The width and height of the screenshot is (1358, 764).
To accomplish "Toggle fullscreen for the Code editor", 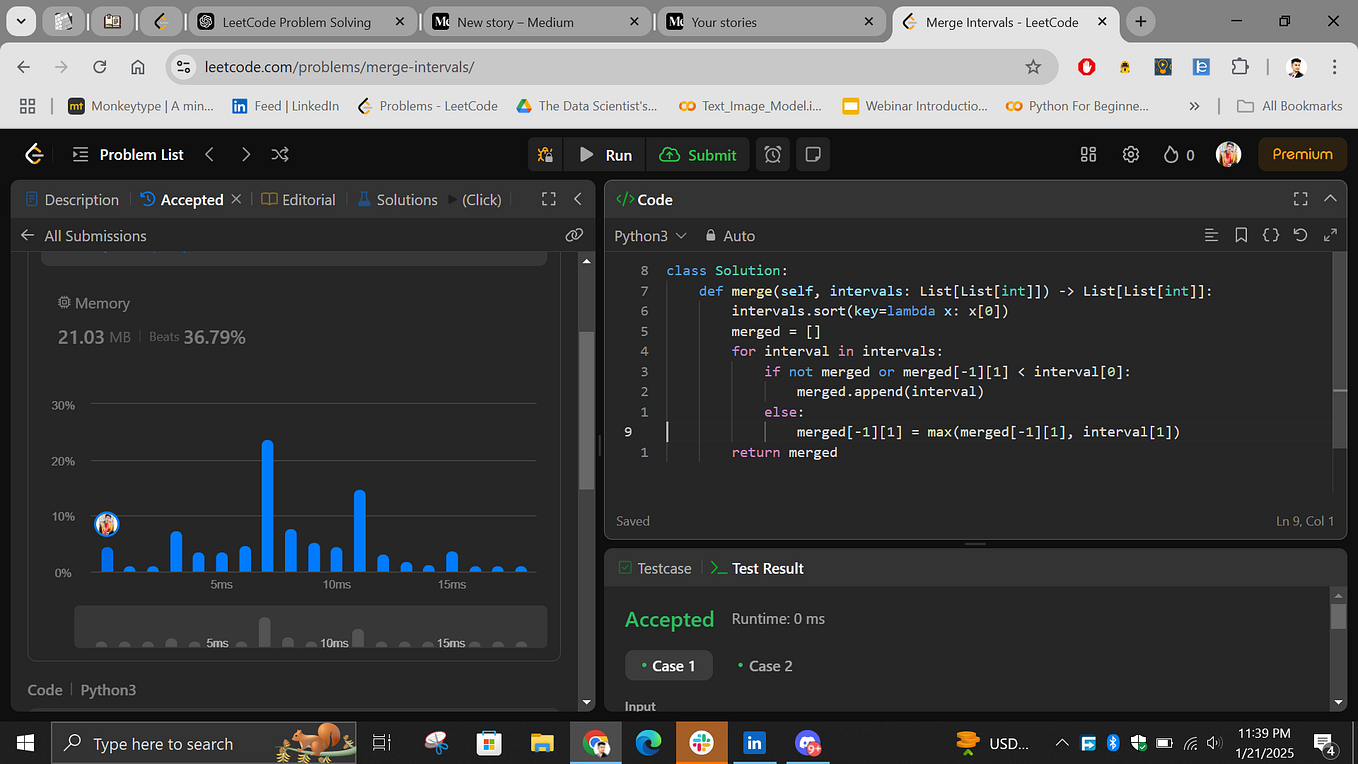I will [x=1300, y=198].
